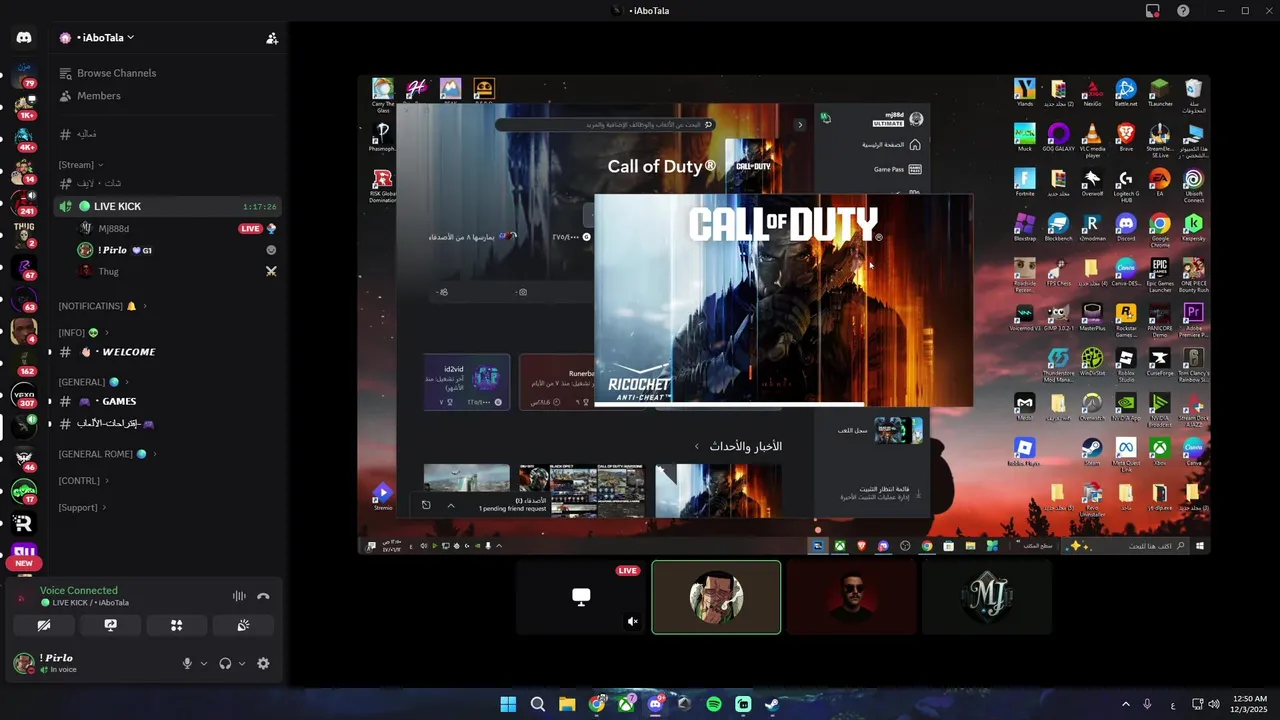The height and width of the screenshot is (720, 1280).
Task: Open microphone input options arrow
Action: pos(204,663)
